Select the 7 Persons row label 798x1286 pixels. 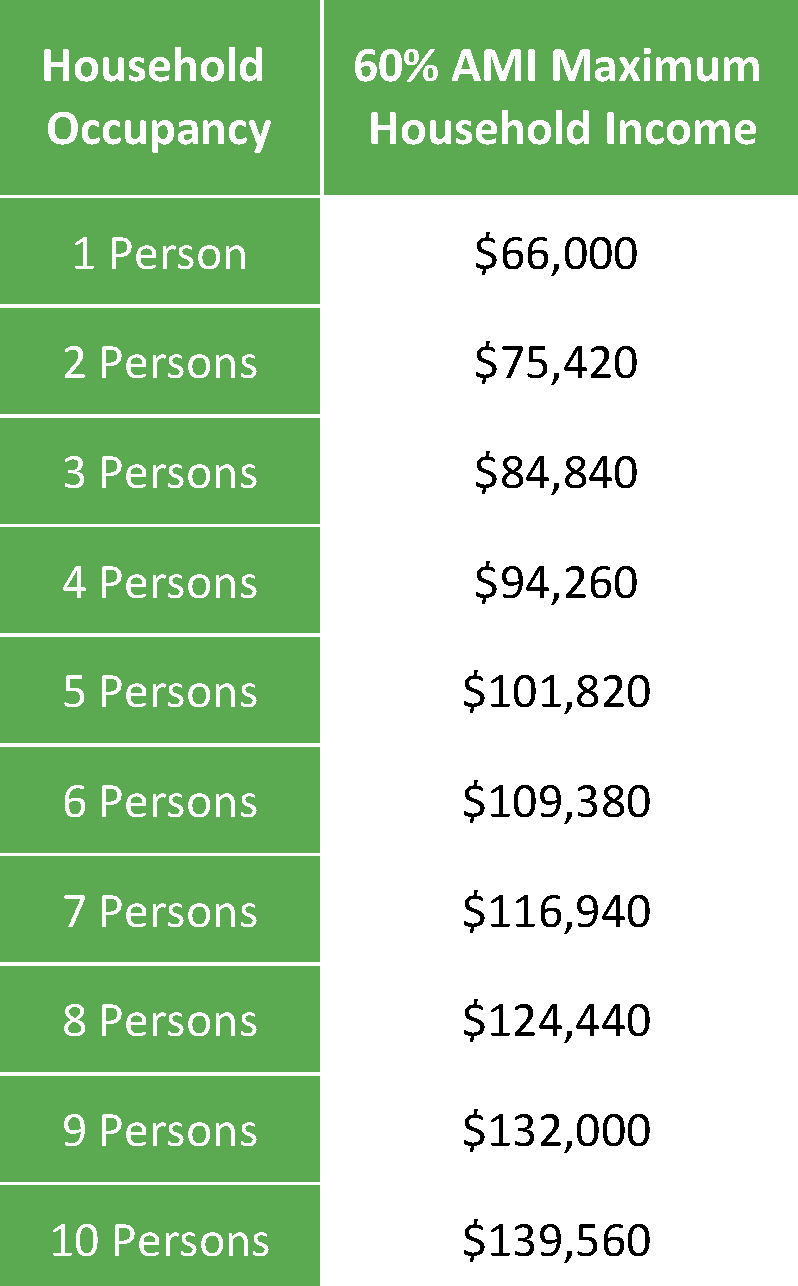(159, 912)
